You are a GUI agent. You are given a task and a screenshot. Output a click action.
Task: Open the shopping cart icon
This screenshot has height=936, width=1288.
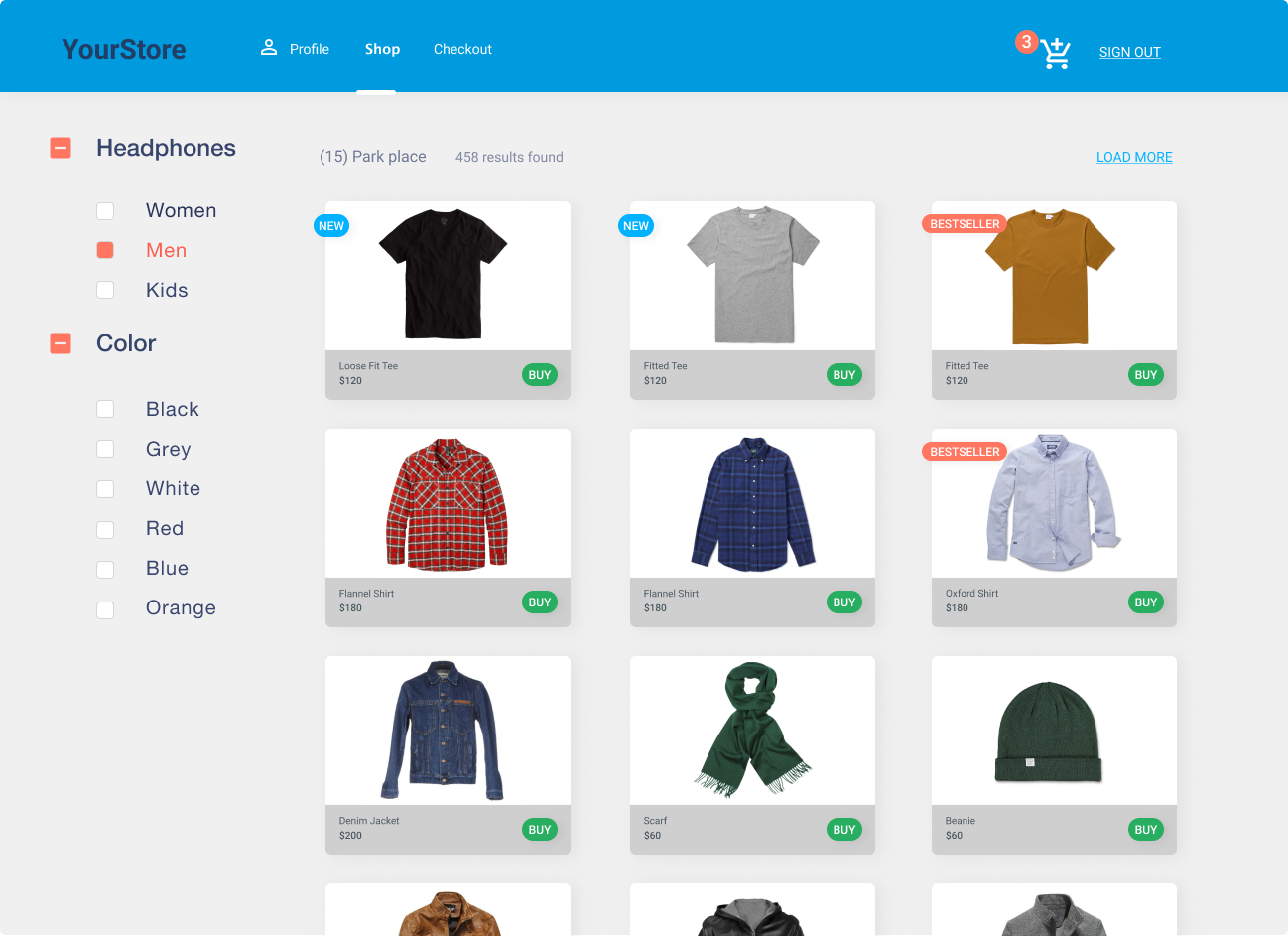pos(1056,54)
